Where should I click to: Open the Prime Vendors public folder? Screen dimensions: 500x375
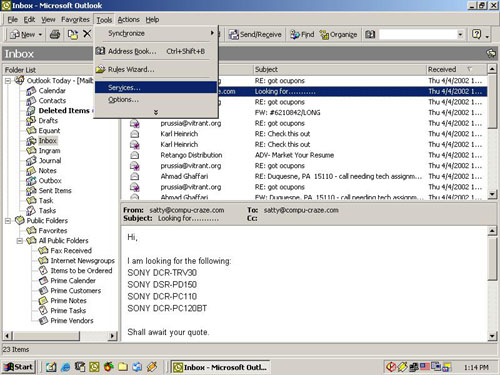[x=72, y=321]
